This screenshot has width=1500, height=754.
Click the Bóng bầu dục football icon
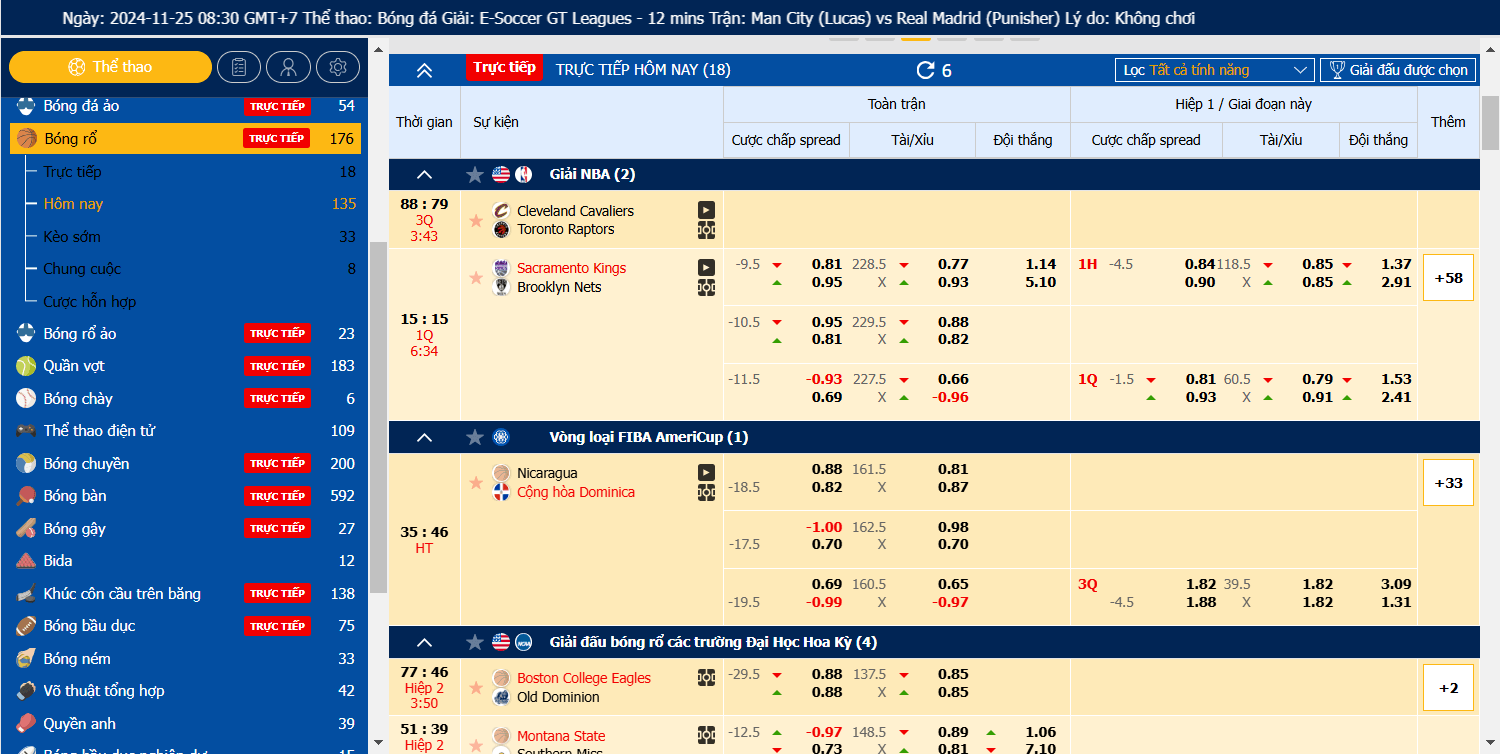26,626
